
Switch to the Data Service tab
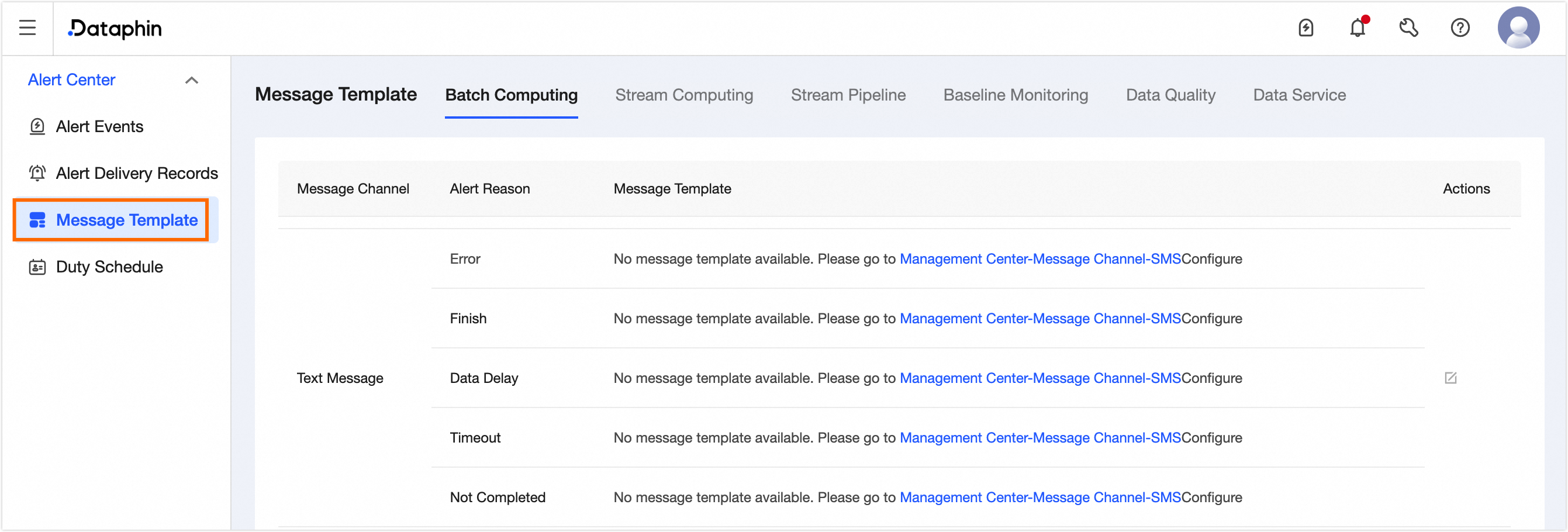[1300, 95]
